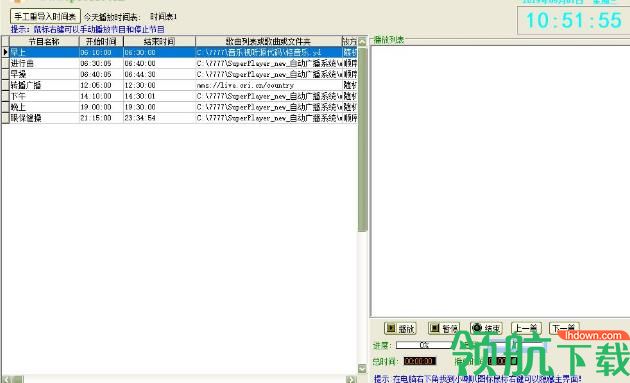Click end time cell 06:44:30

tap(159, 74)
